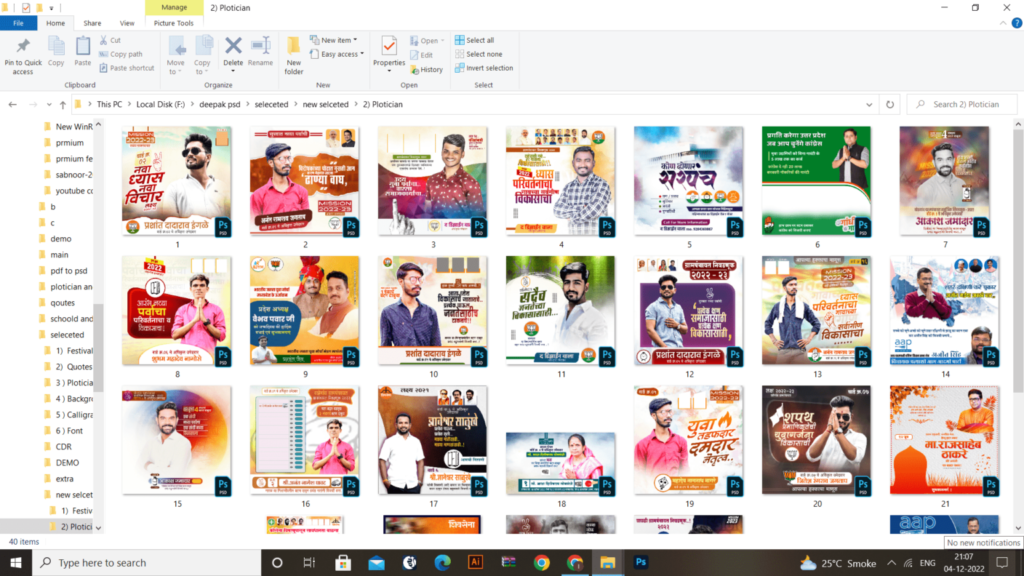This screenshot has height=576, width=1024.
Task: Click the Invert selection command
Action: tap(484, 68)
